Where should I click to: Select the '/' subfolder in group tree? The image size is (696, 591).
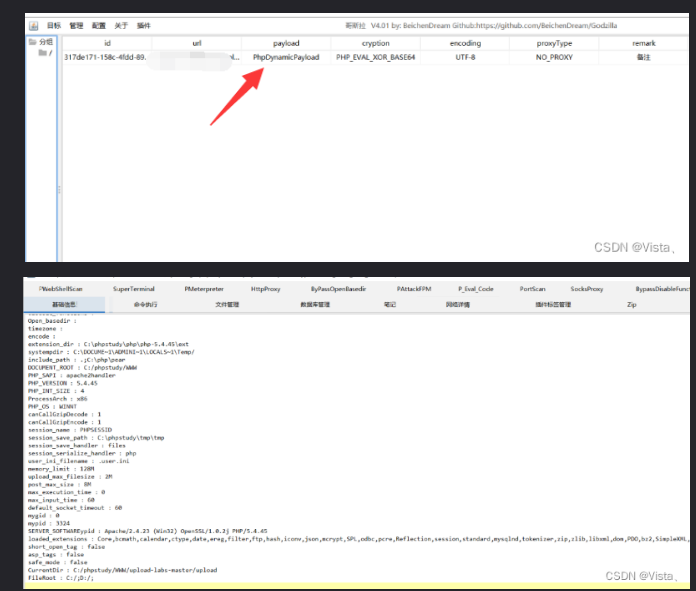[x=46, y=53]
